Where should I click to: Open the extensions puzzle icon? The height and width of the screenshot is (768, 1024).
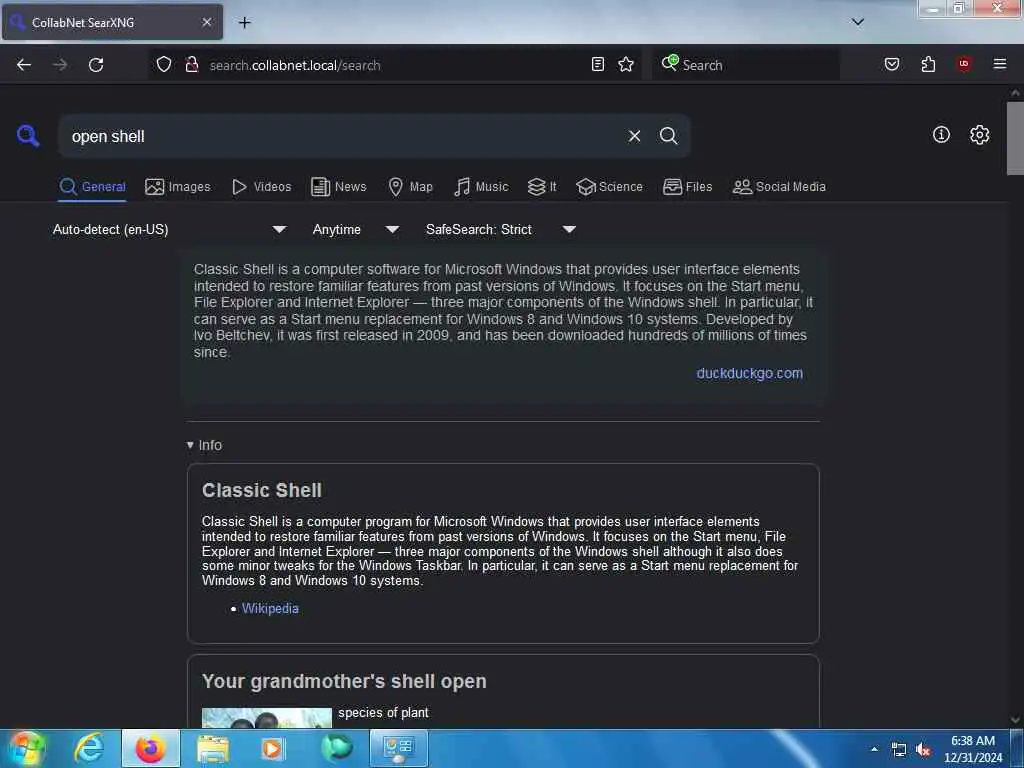[x=928, y=64]
